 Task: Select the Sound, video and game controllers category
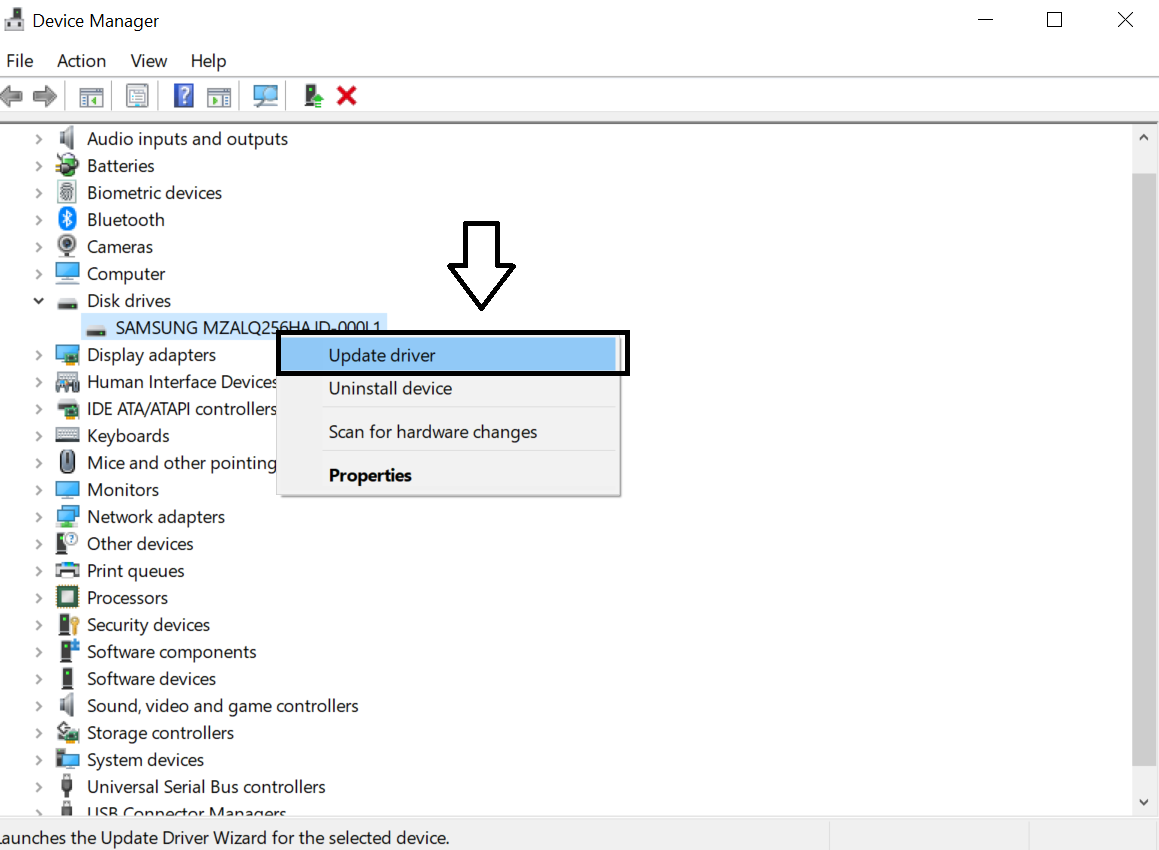222,705
